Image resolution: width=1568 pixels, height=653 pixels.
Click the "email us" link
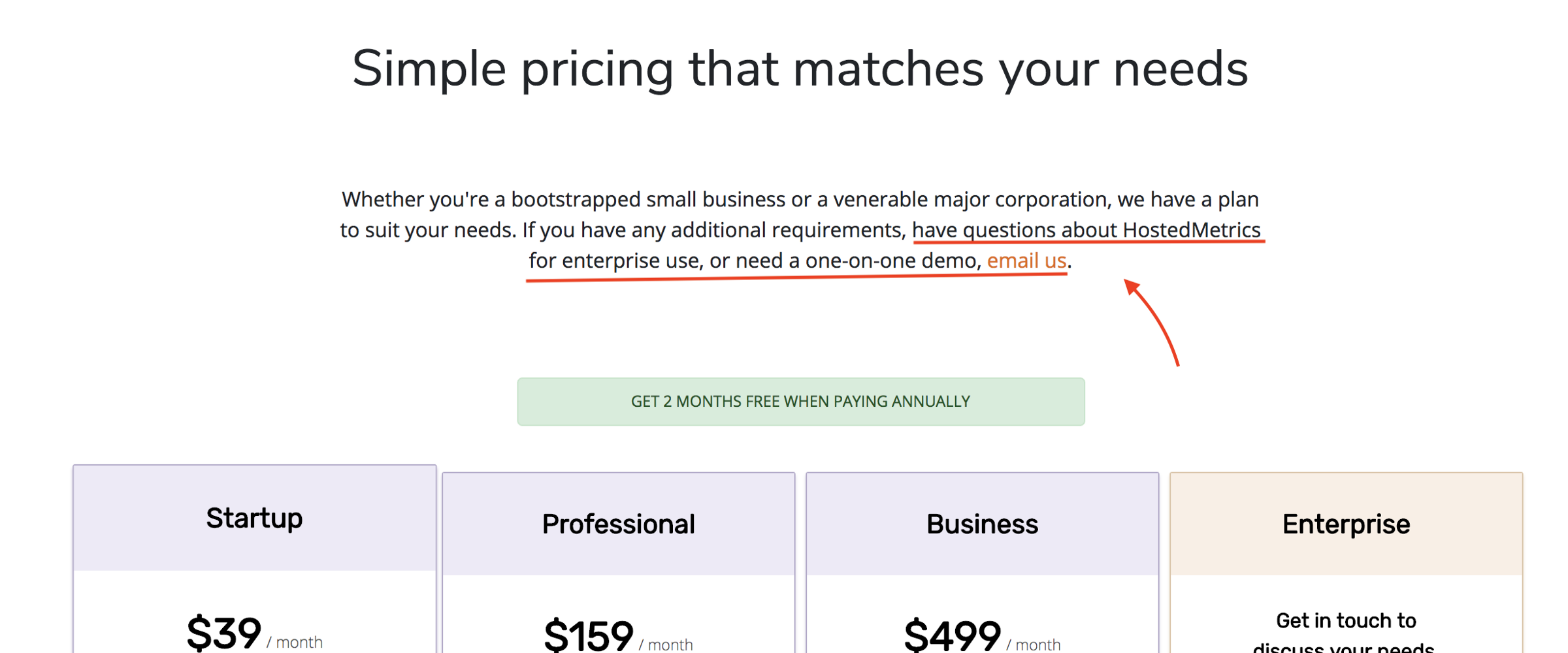coord(1026,261)
